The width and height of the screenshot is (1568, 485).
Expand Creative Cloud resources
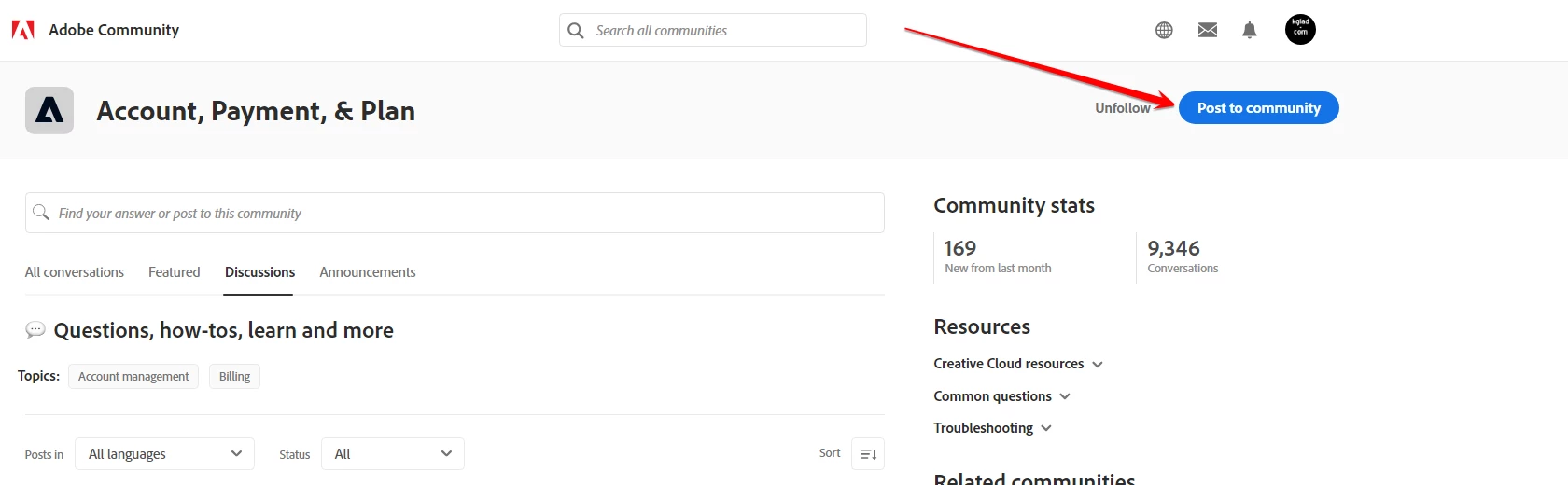coord(1018,364)
